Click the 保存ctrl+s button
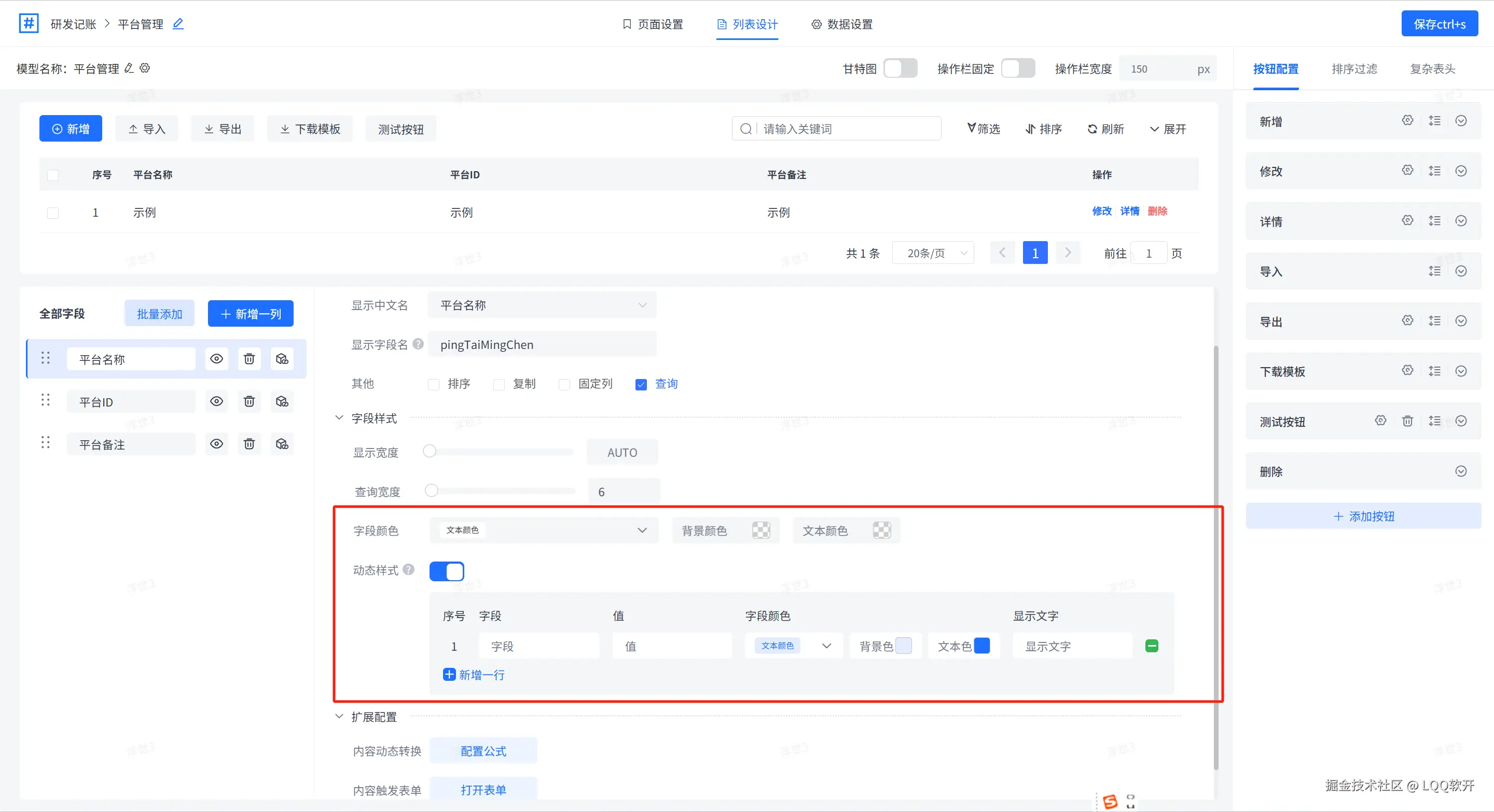This screenshot has height=812, width=1494. [x=1439, y=24]
